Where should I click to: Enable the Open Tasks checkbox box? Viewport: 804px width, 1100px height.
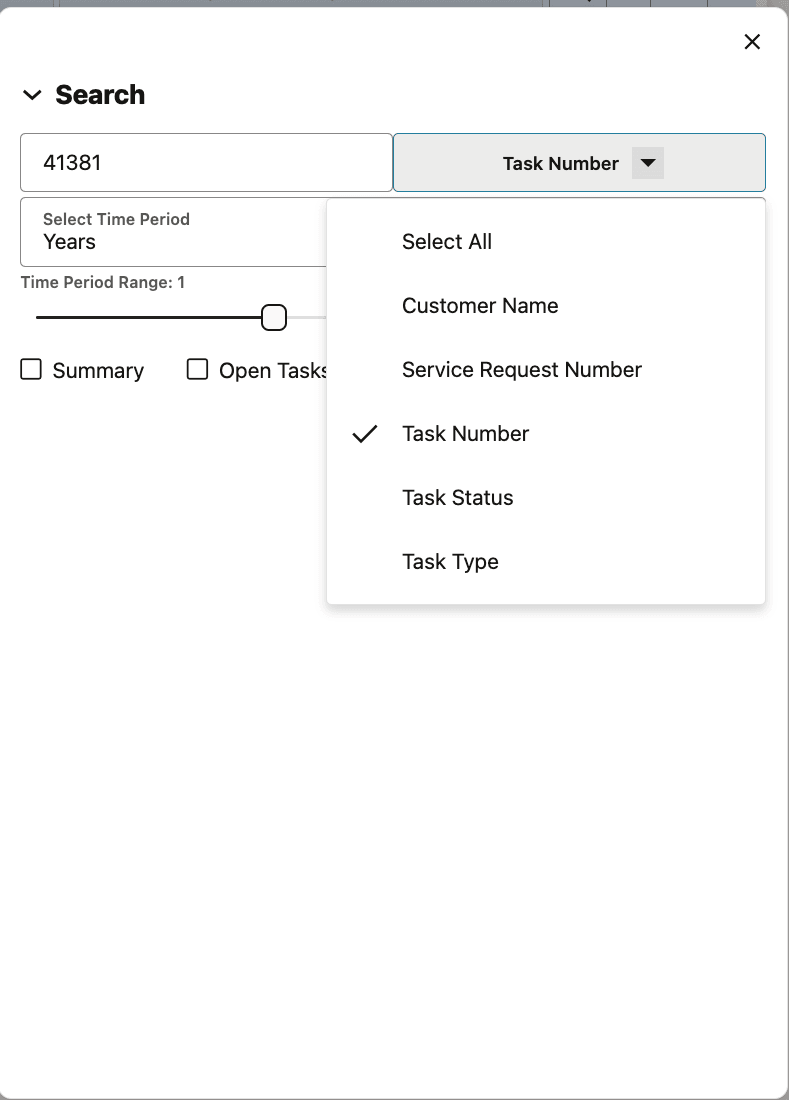[x=198, y=370]
